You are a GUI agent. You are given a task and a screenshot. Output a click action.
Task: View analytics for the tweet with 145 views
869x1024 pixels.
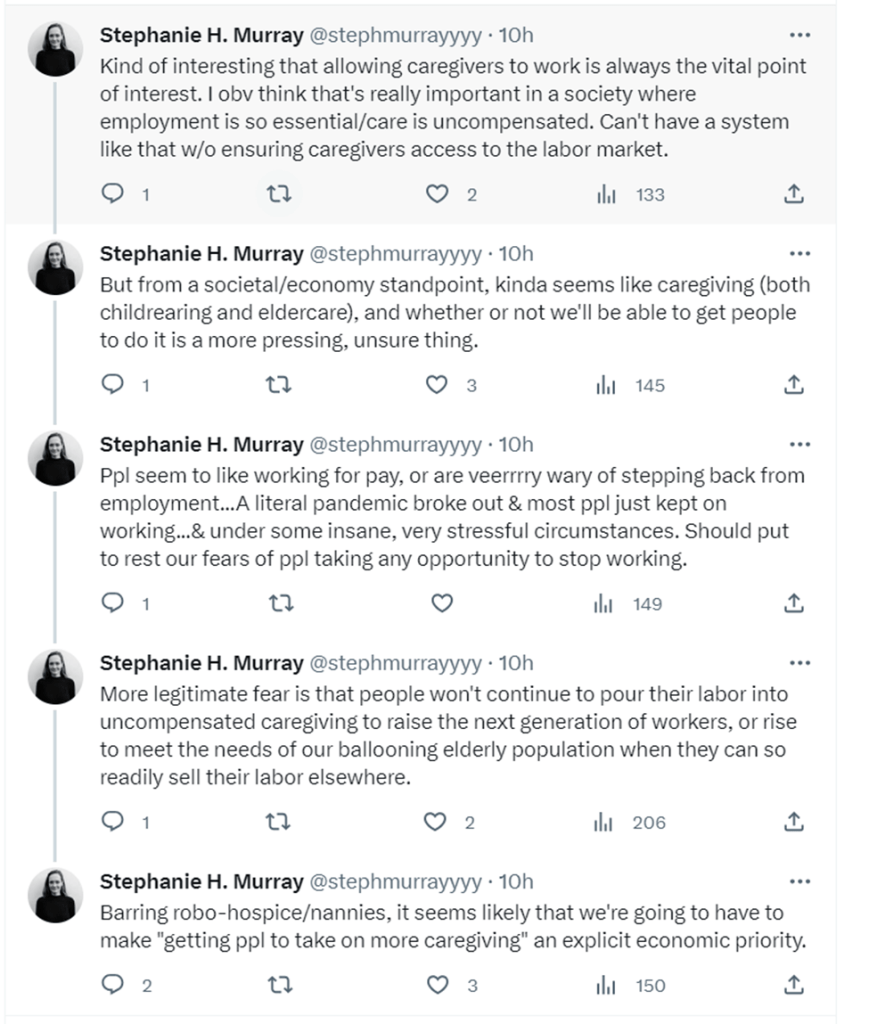click(605, 385)
